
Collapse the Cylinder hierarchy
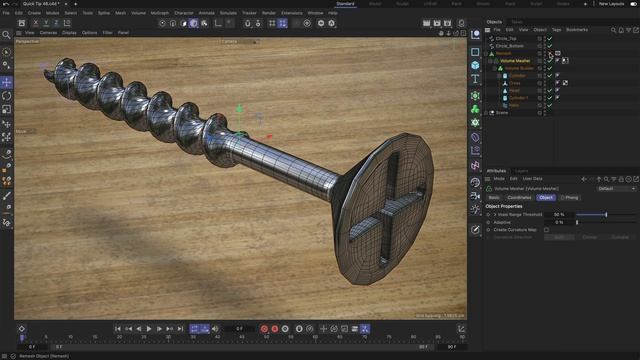tap(499, 76)
